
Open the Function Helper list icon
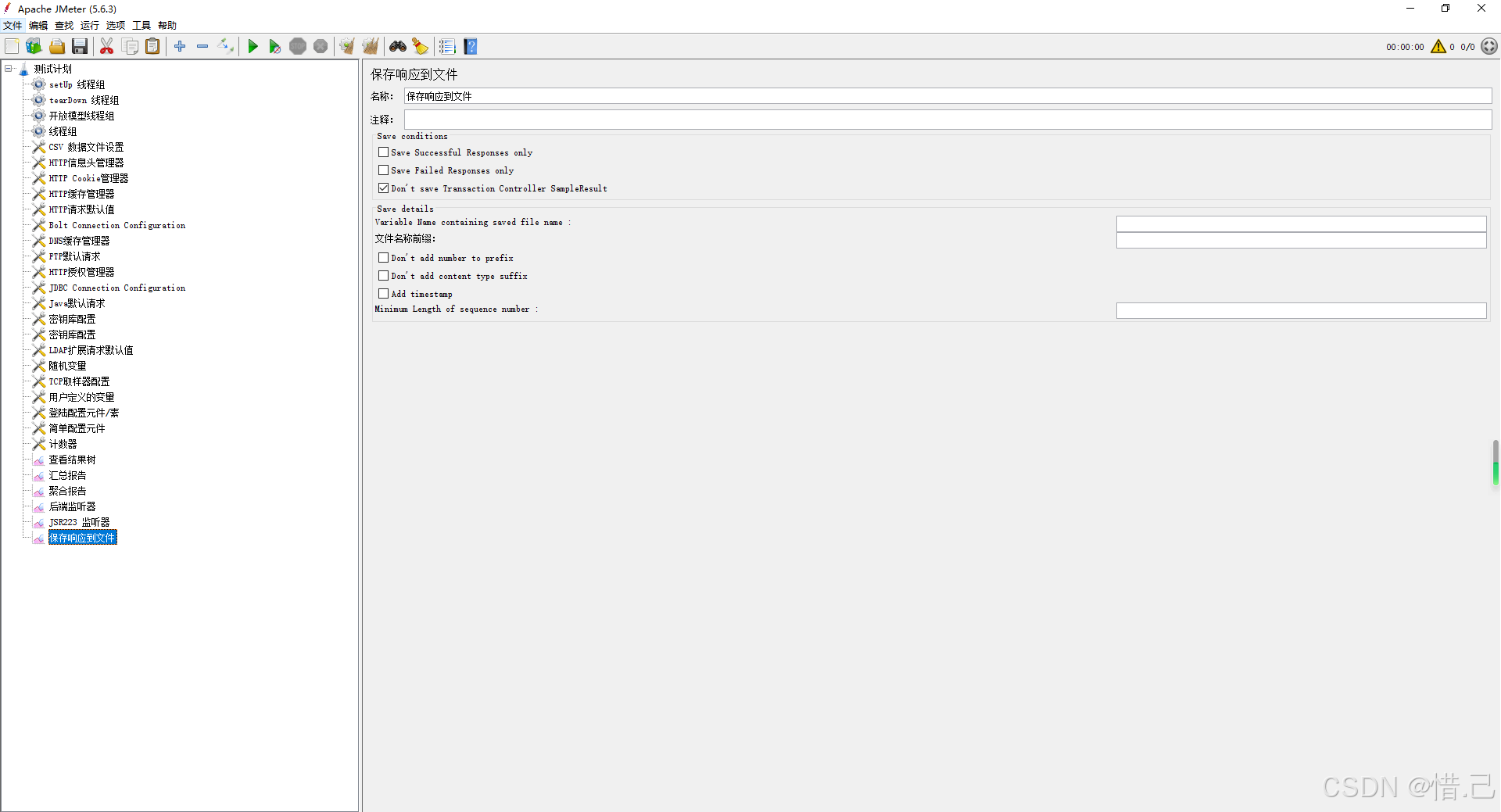point(447,47)
